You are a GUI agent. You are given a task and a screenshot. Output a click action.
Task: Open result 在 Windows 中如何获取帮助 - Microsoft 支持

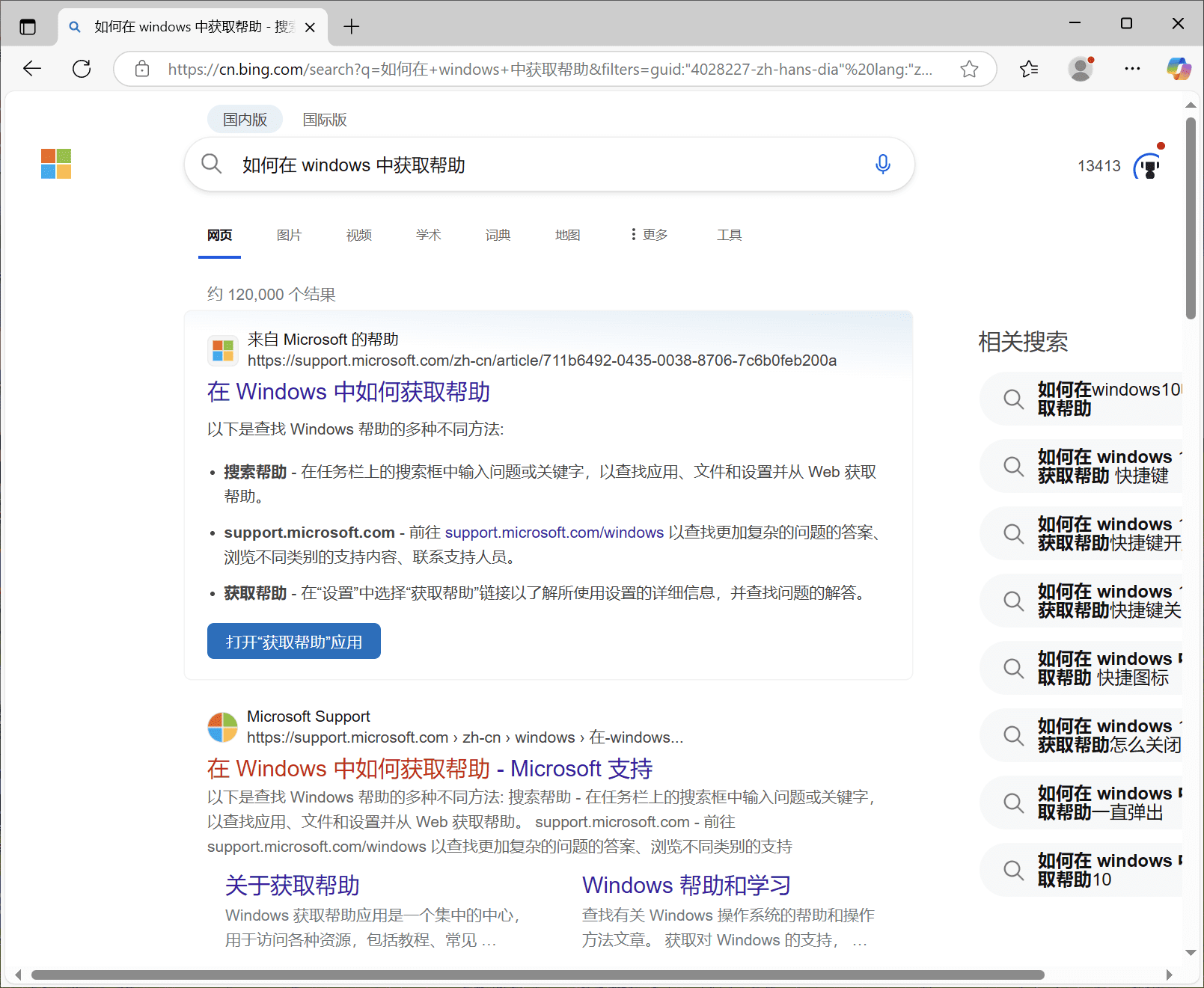pos(430,769)
